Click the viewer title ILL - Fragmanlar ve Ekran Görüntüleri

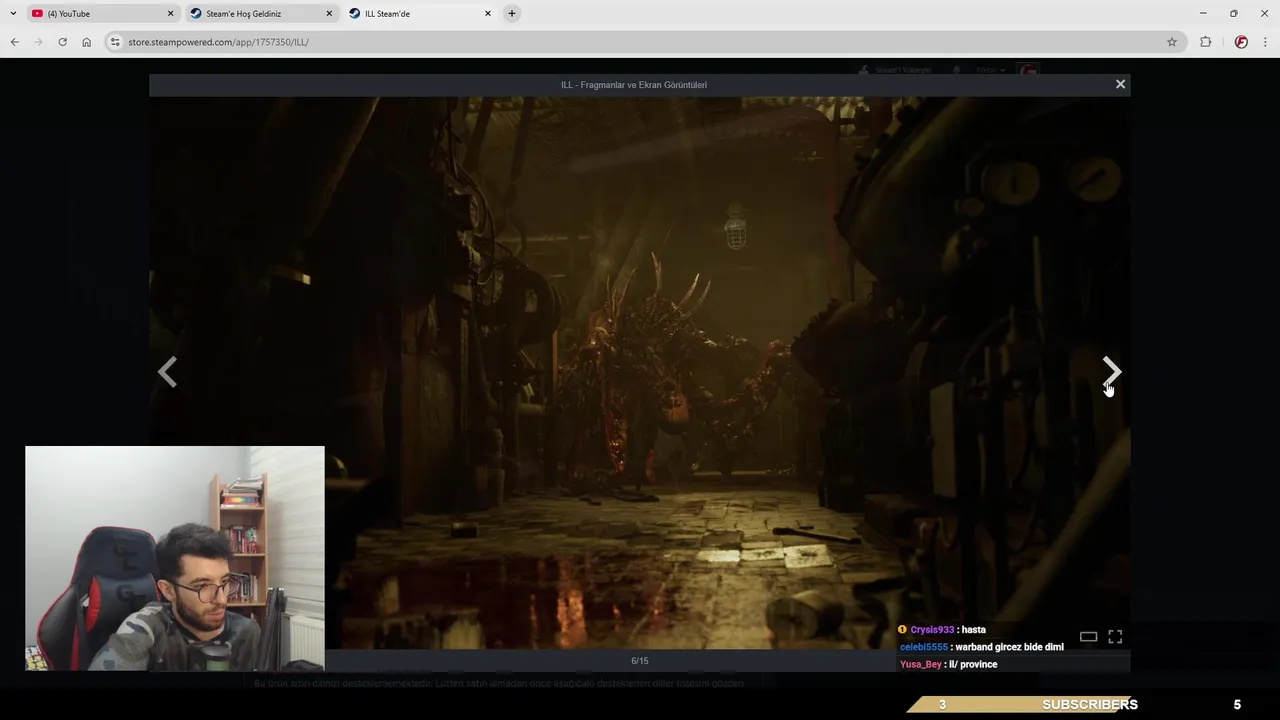pyautogui.click(x=634, y=85)
